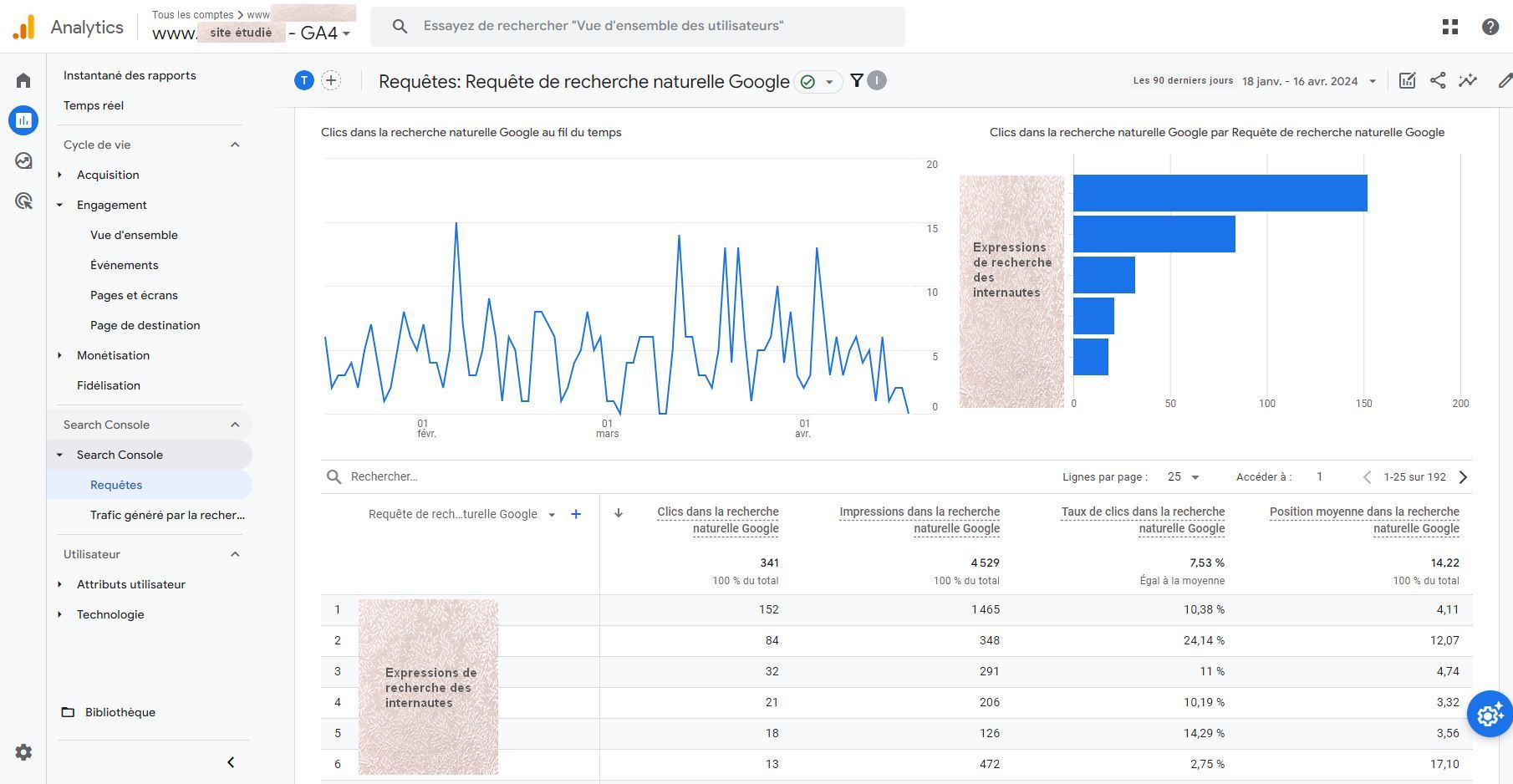Click the longest bar in bar chart
1513x784 pixels.
point(1220,193)
